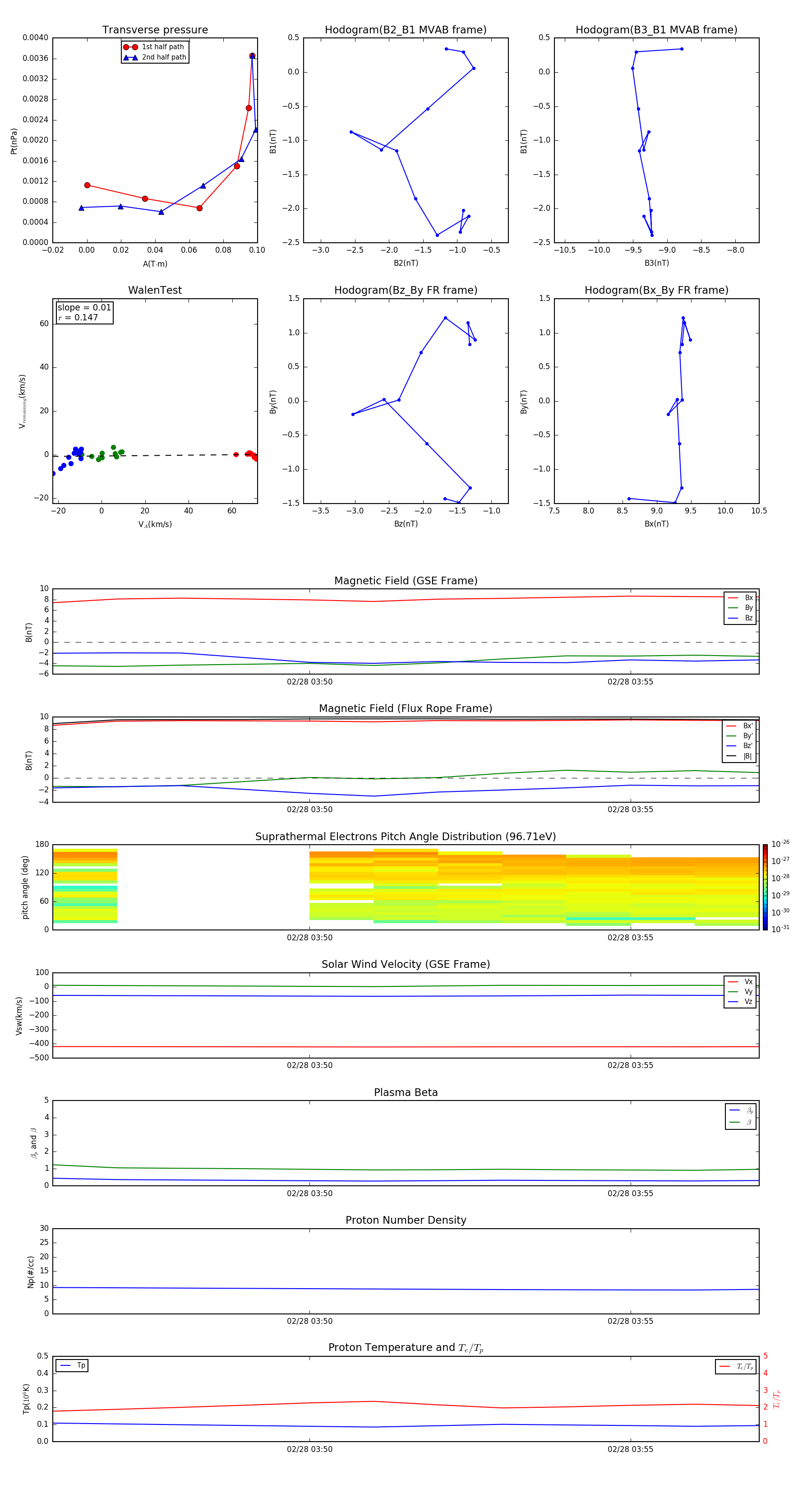Click 02/28 03:50 tick under GSE magnetic field

(310, 682)
